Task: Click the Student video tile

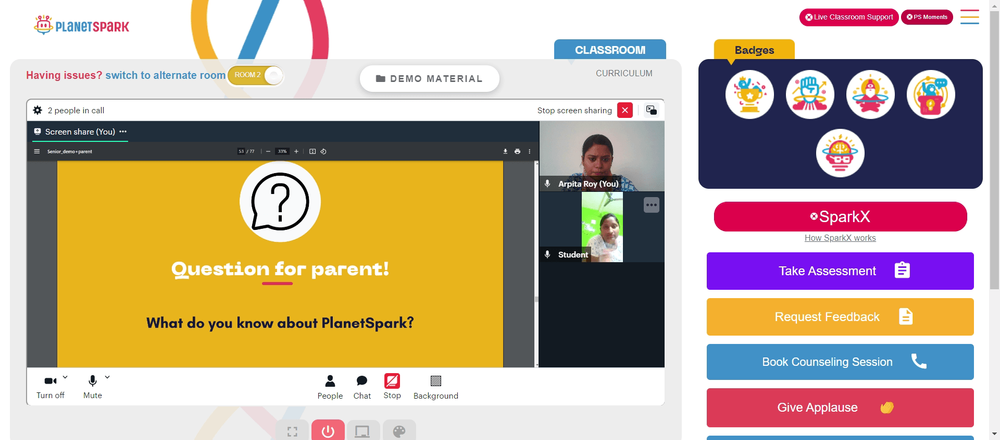Action: [602, 227]
